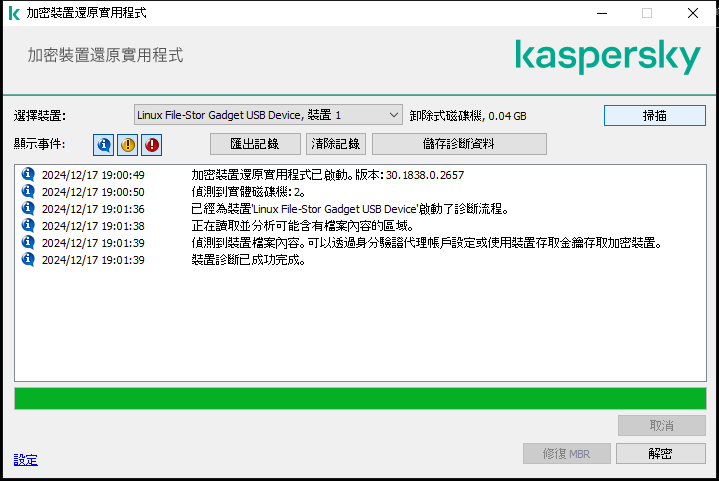Image resolution: width=719 pixels, height=481 pixels.
Task: Click the 儲存診斷資料 save diagnostics button
Action: click(x=459, y=144)
